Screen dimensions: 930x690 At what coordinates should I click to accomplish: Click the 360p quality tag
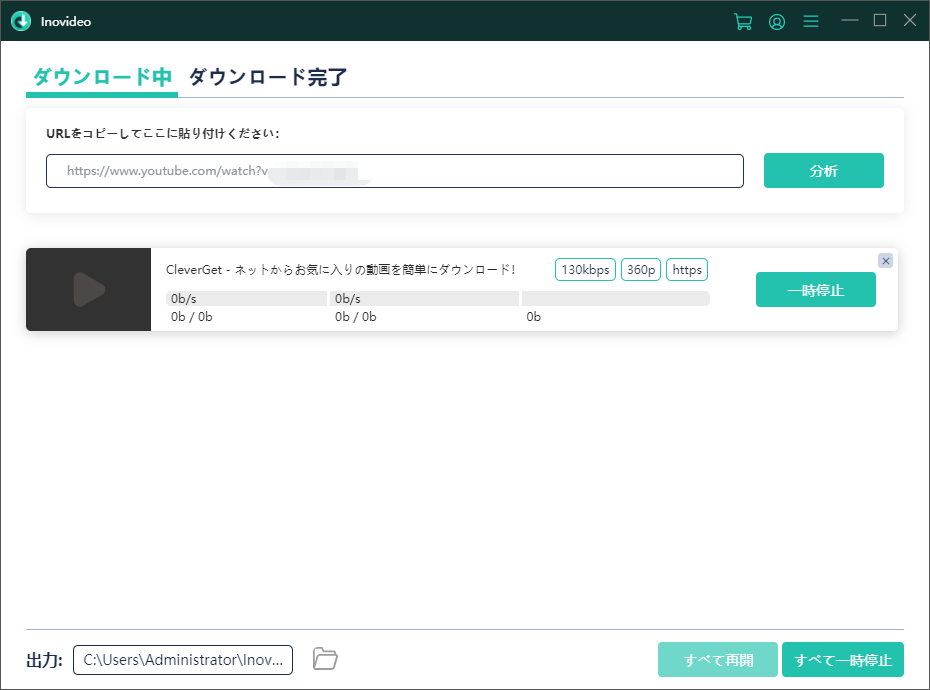coord(641,270)
